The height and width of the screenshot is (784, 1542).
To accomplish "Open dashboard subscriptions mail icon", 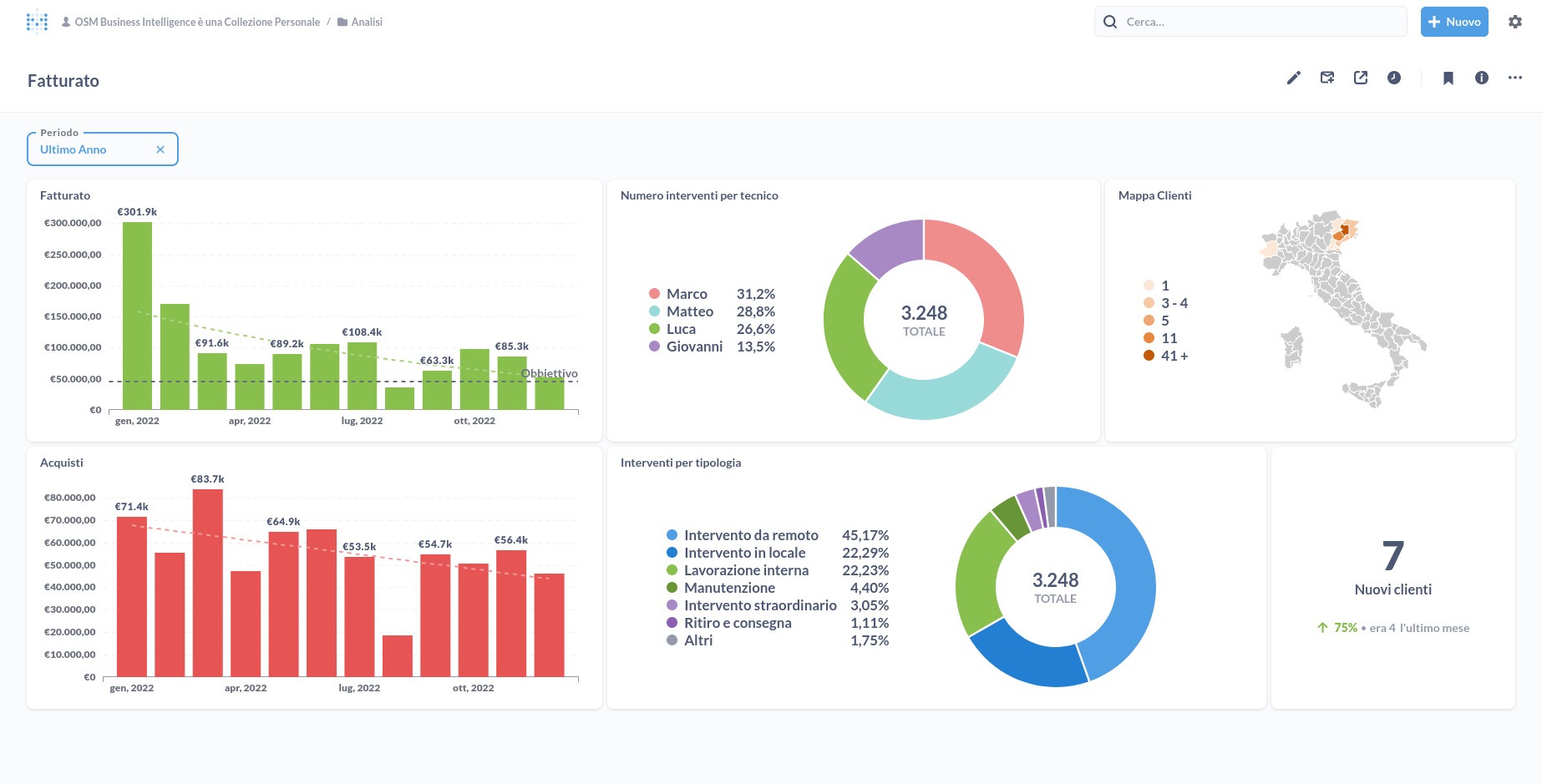I will 1327,78.
